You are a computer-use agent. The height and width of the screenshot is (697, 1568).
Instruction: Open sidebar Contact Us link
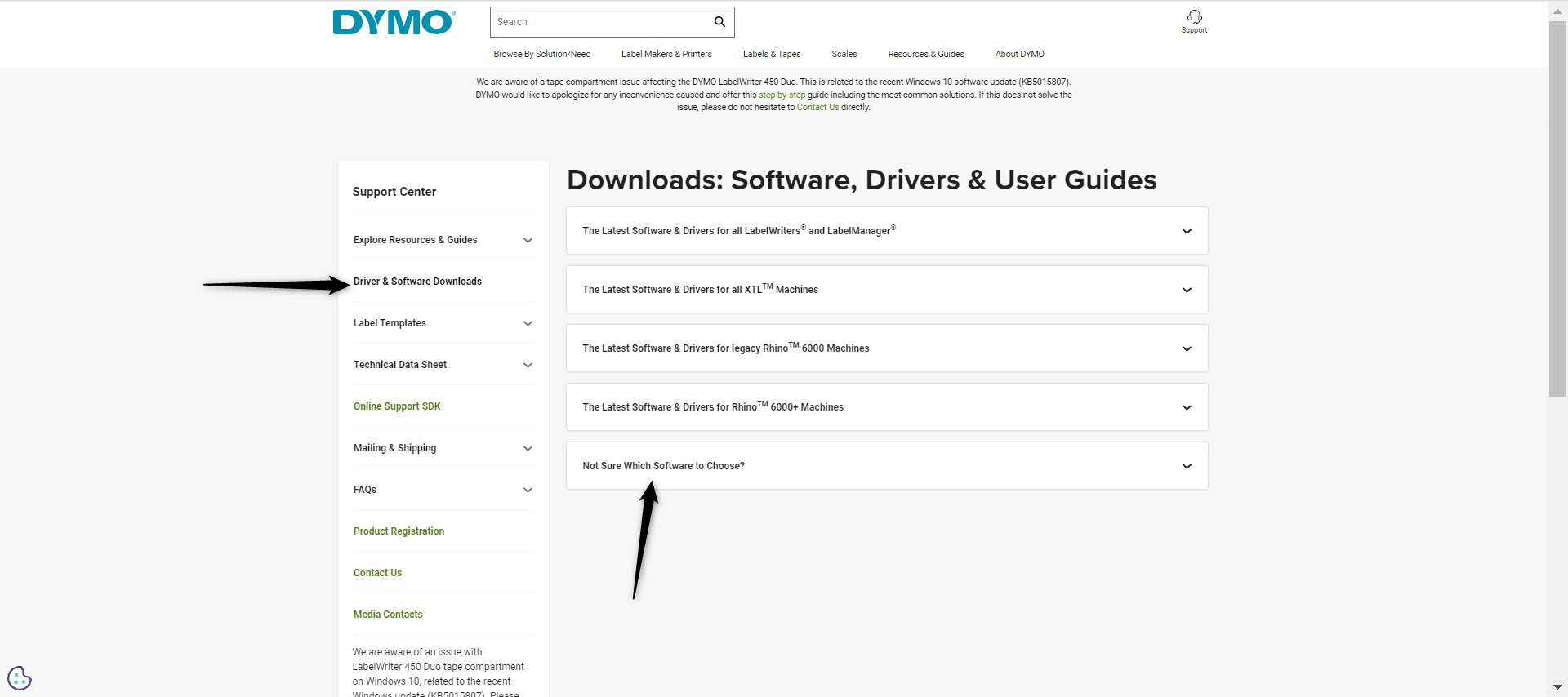377,573
